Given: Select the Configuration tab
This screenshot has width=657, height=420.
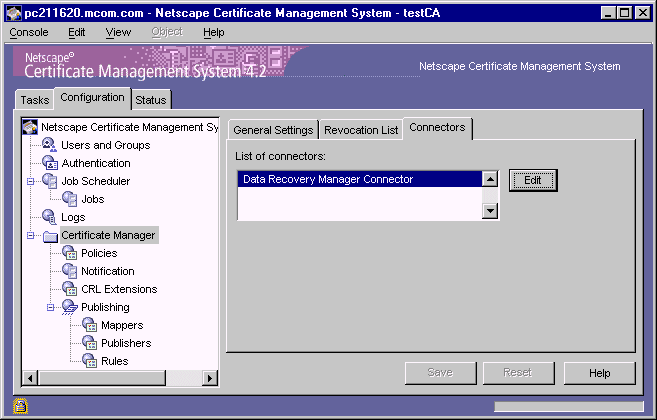Looking at the screenshot, I should click(92, 98).
